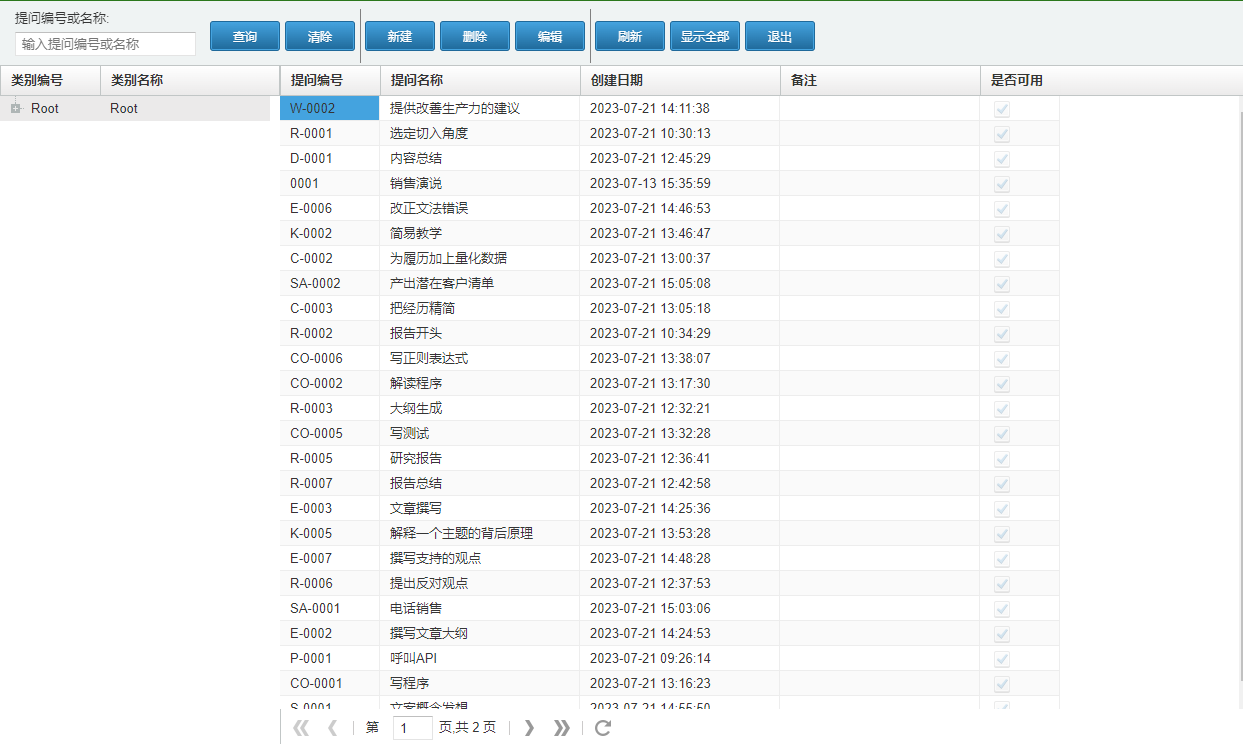Click the 编辑 button
The image size is (1243, 744).
click(x=550, y=36)
